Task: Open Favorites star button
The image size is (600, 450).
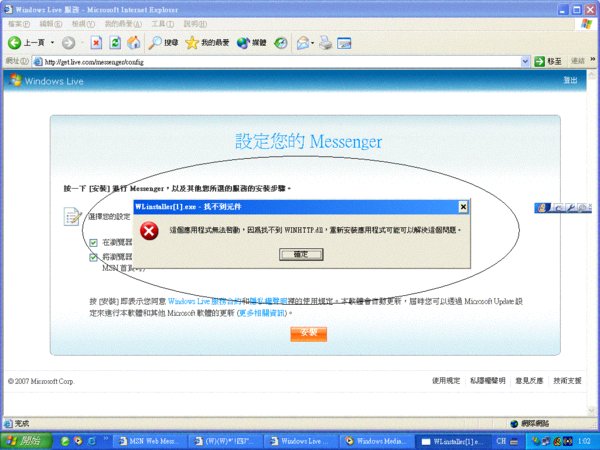Action: pyautogui.click(x=207, y=42)
